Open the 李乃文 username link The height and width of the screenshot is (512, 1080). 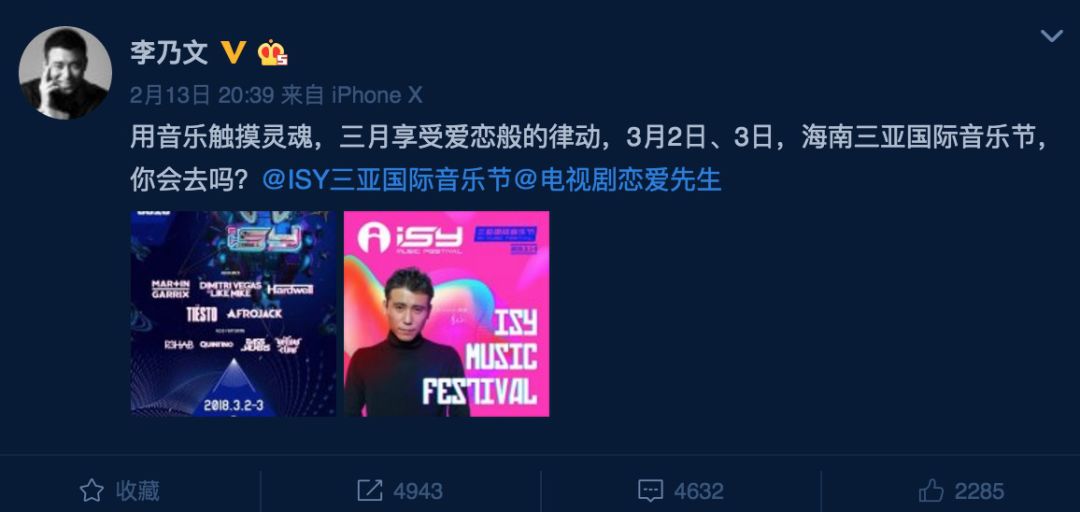[x=169, y=53]
